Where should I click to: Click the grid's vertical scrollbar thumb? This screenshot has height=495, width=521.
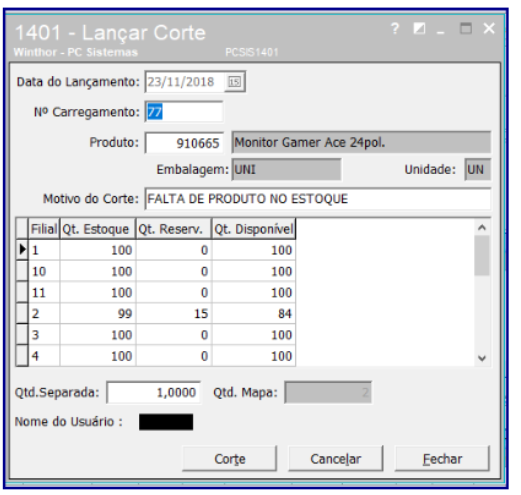[x=482, y=255]
